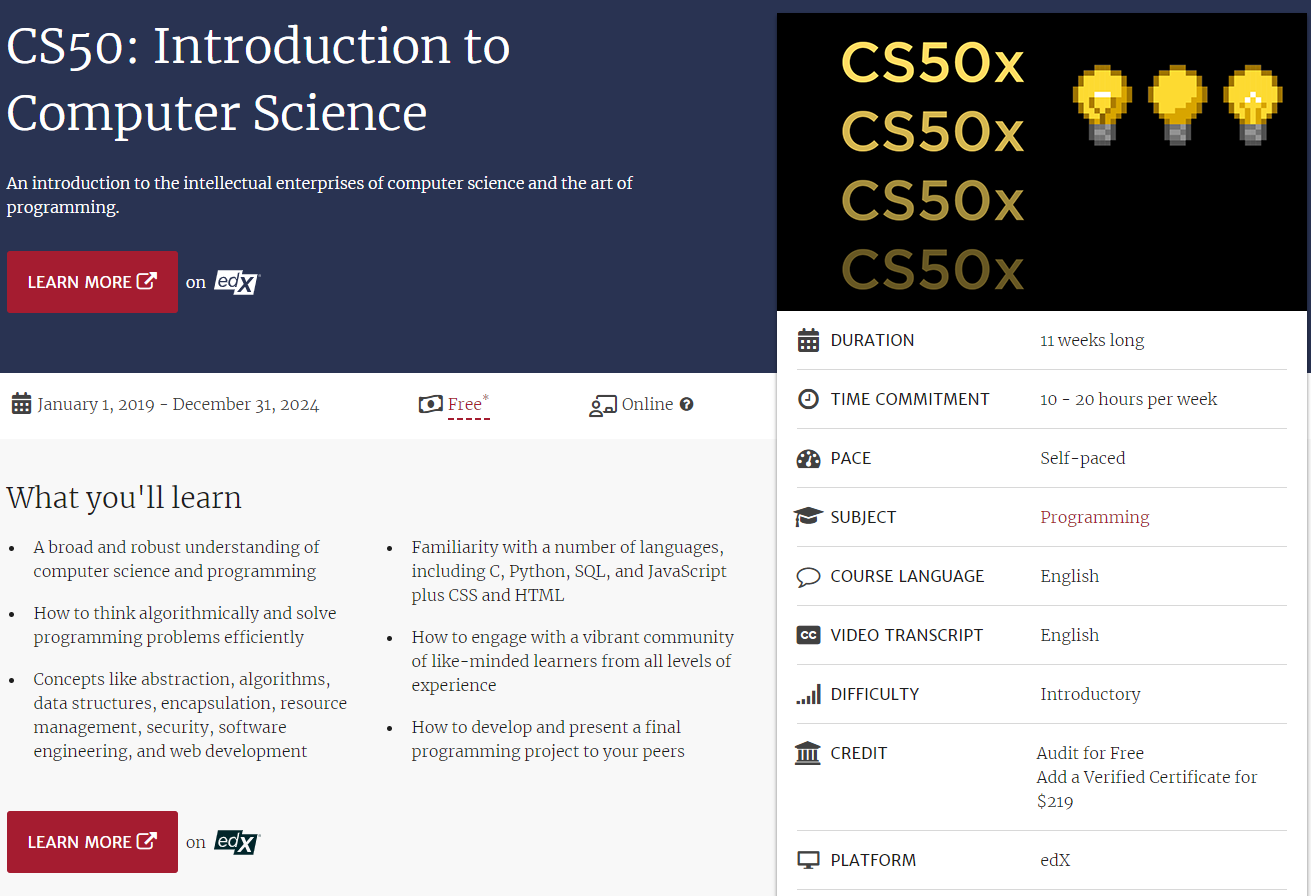Image resolution: width=1311 pixels, height=896 pixels.
Task: Click the "Introductory" difficulty value
Action: (1090, 694)
